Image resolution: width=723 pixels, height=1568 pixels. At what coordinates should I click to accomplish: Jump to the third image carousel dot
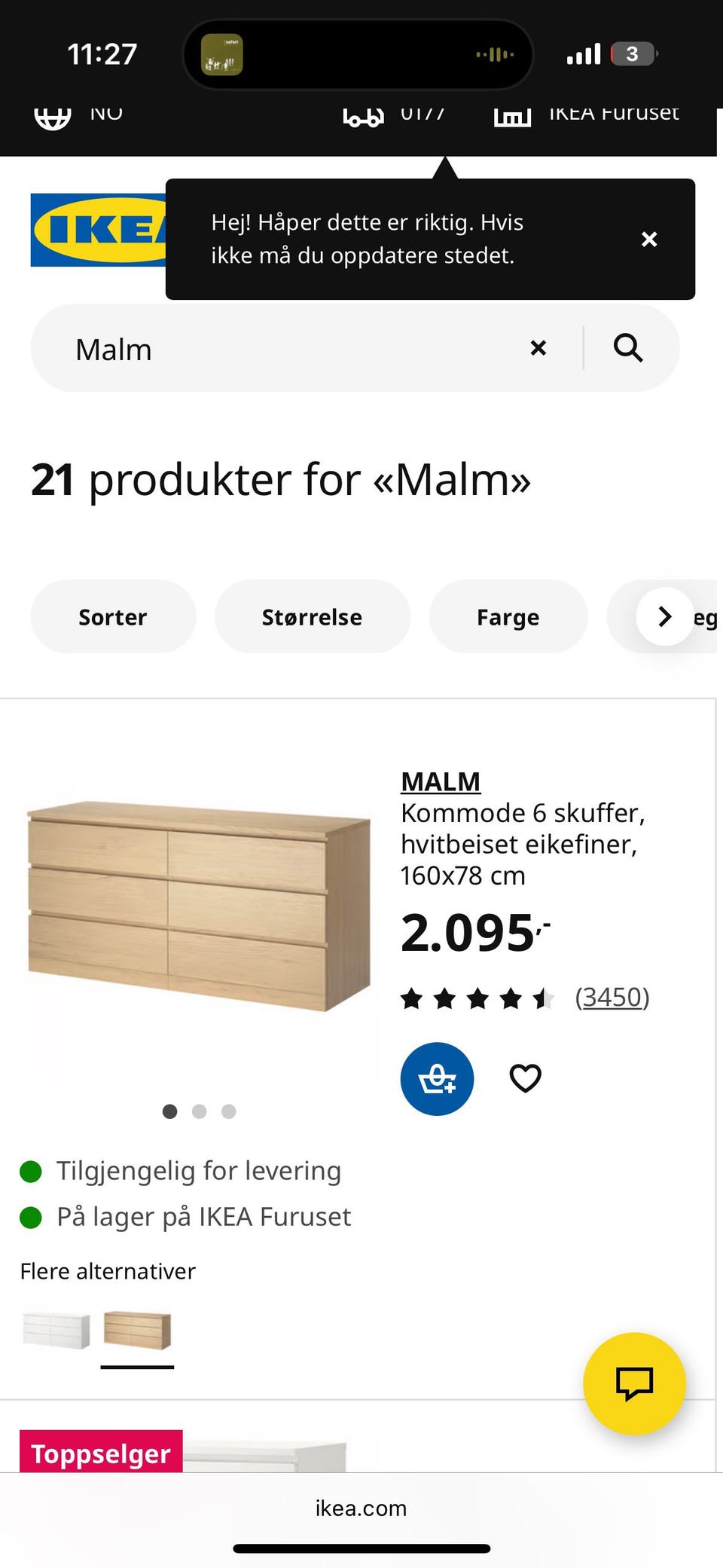tap(228, 1111)
